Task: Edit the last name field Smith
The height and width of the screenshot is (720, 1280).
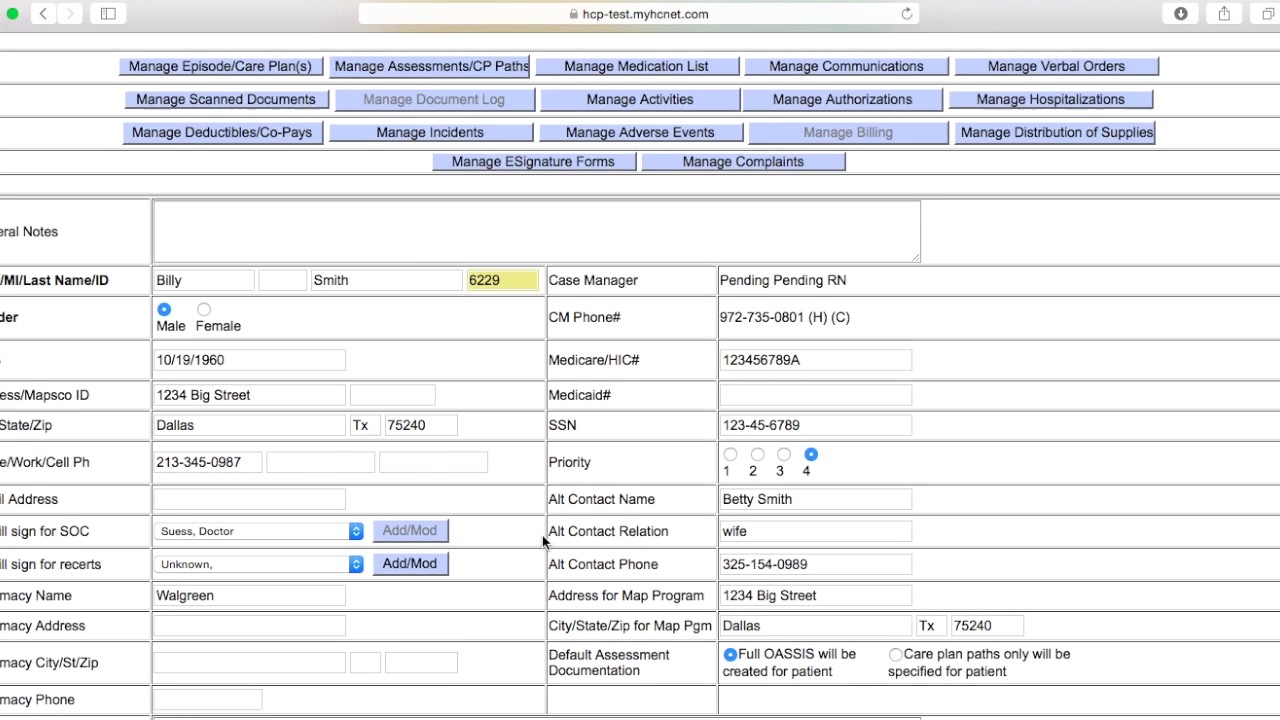Action: [387, 281]
